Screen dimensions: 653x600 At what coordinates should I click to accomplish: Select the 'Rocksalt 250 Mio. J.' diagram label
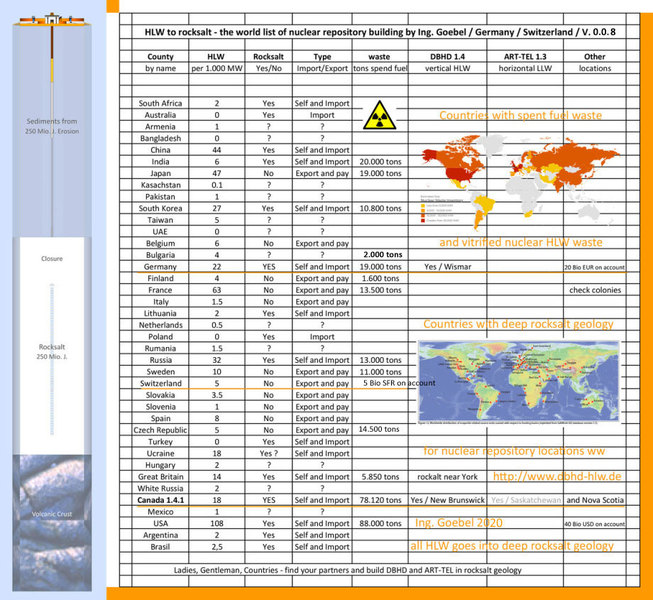(50, 352)
